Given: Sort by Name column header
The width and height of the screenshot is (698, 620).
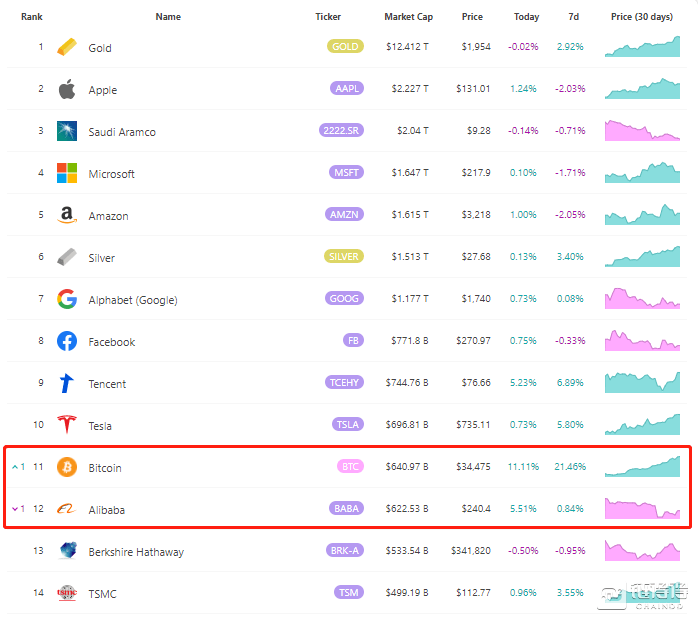Looking at the screenshot, I should (168, 17).
